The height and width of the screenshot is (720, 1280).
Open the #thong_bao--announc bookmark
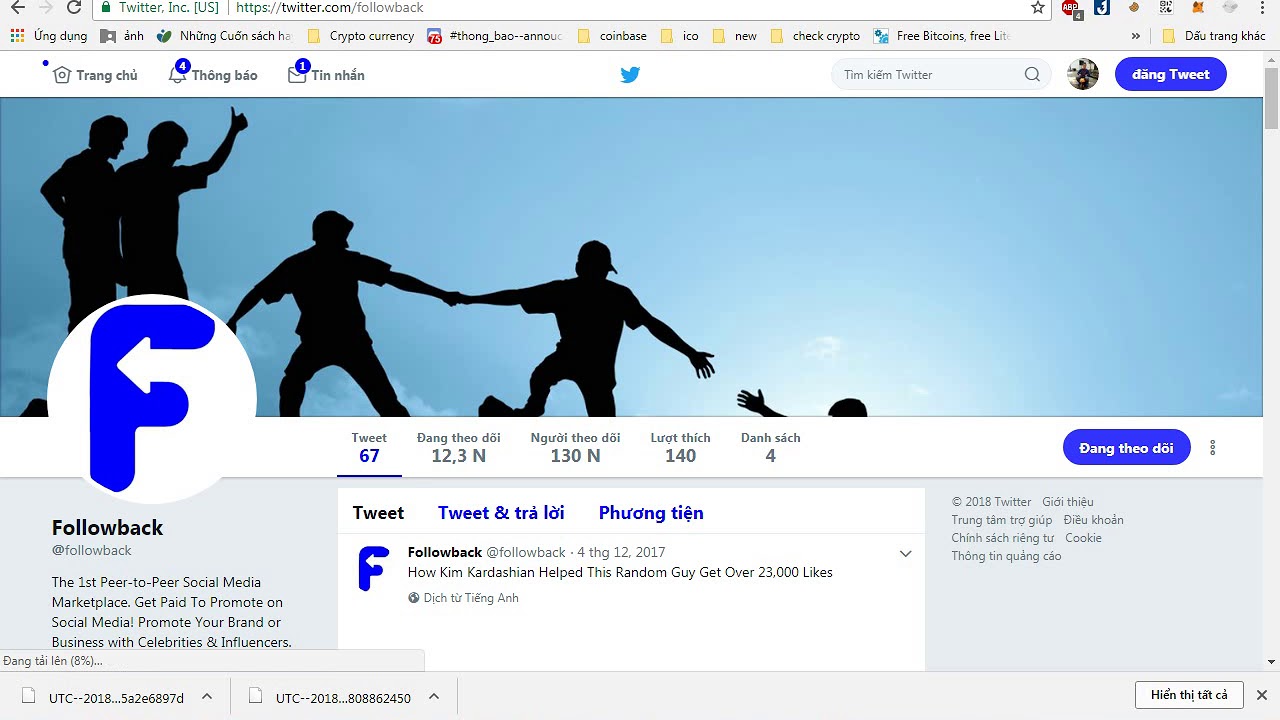click(x=495, y=36)
